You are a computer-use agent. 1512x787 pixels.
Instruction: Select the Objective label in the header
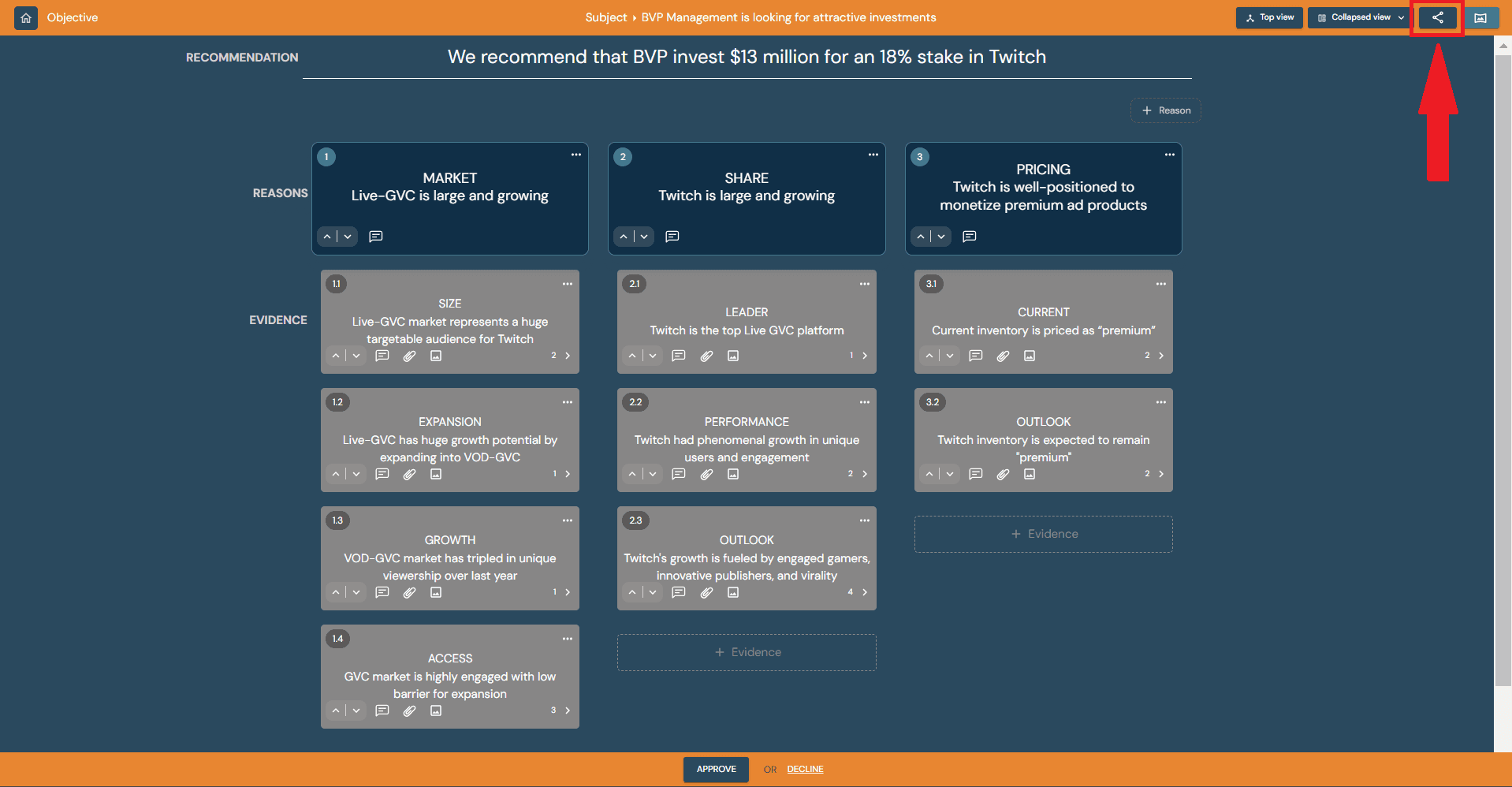pyautogui.click(x=73, y=17)
